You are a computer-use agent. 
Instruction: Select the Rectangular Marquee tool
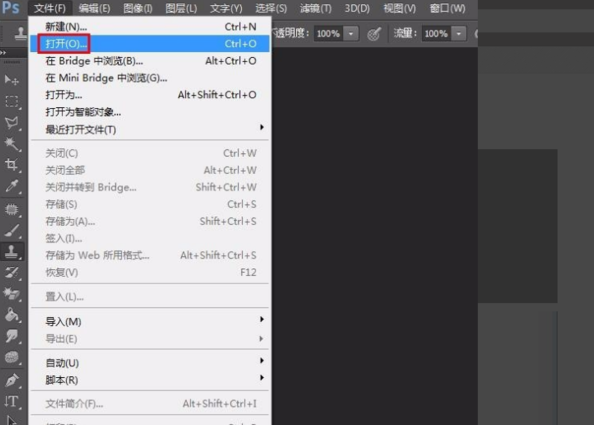12,102
